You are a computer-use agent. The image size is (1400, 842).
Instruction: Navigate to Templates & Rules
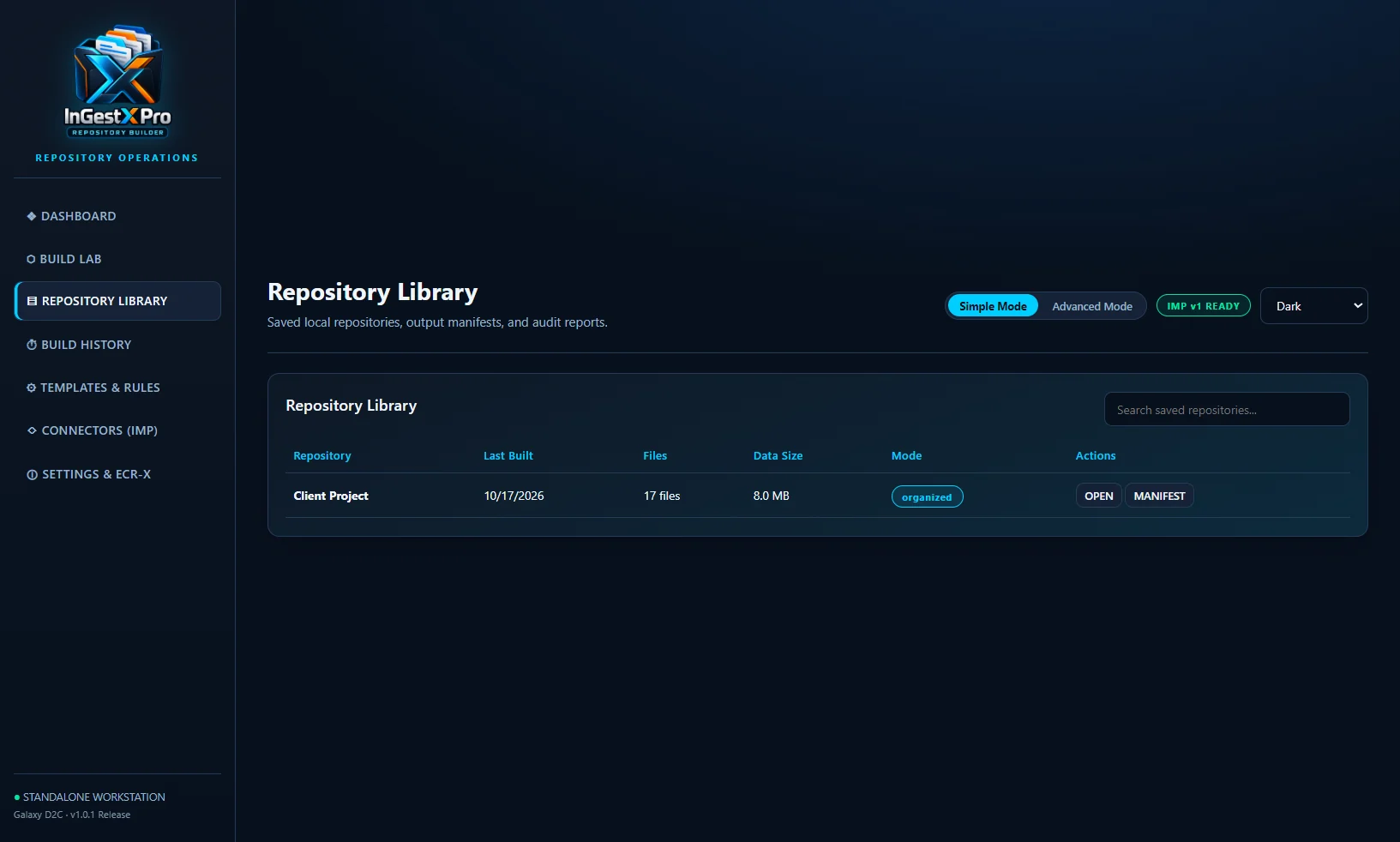117,388
